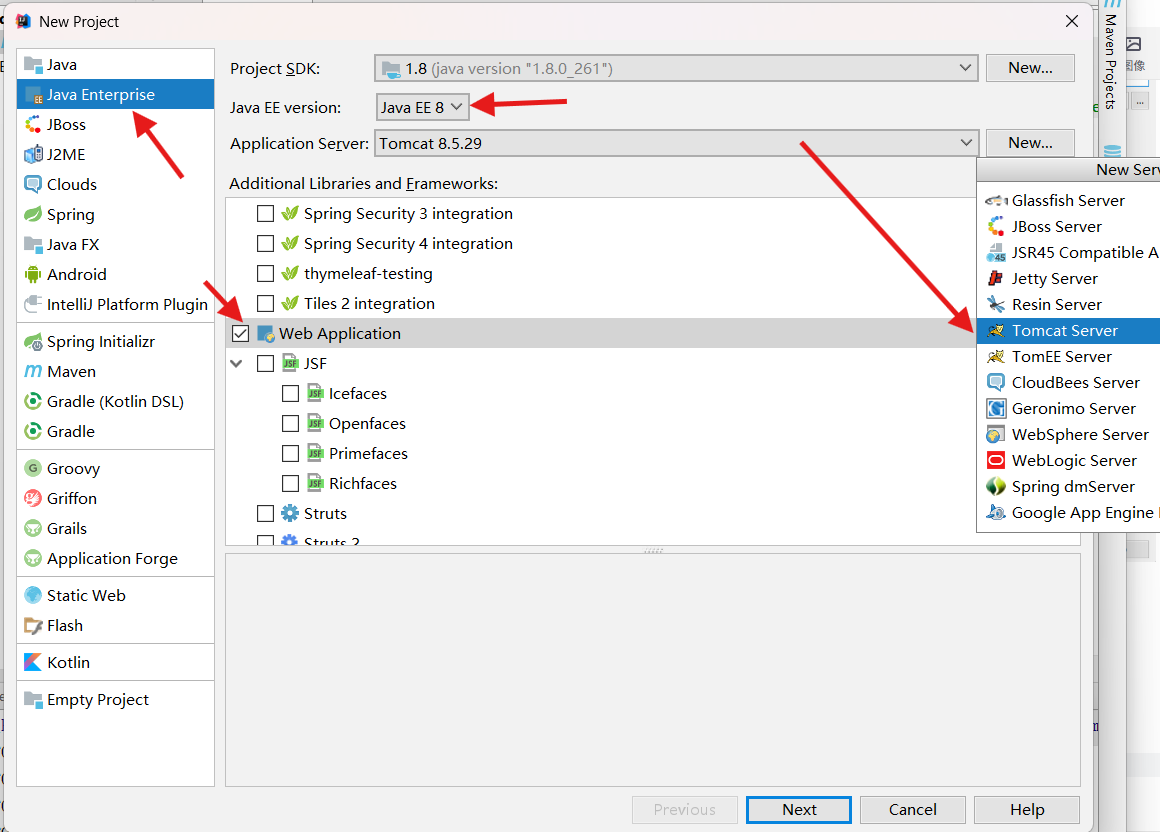
Task: Select the Maven m icon
Action: pos(33,371)
